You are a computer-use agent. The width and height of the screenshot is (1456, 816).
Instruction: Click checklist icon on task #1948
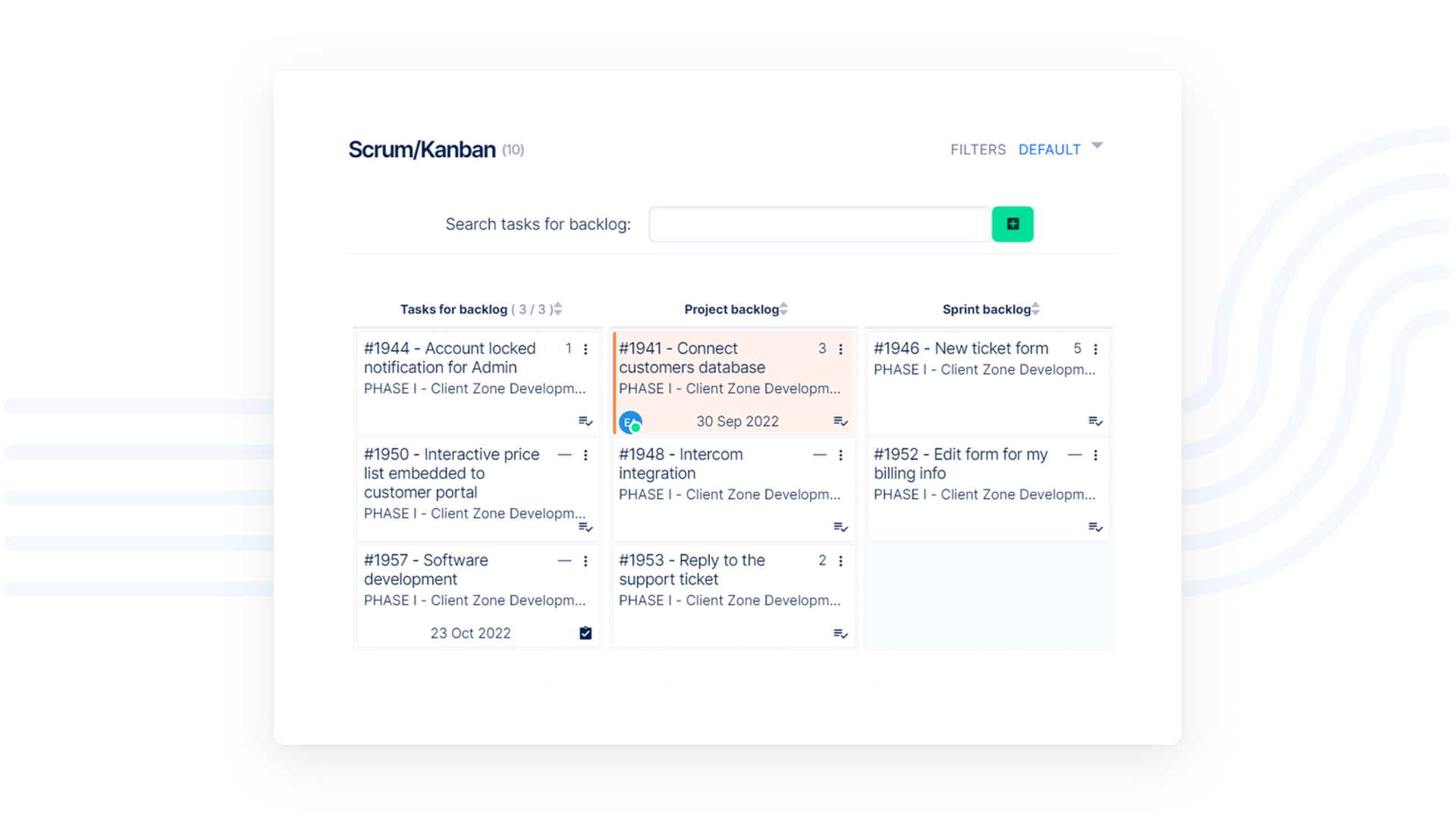pyautogui.click(x=840, y=527)
